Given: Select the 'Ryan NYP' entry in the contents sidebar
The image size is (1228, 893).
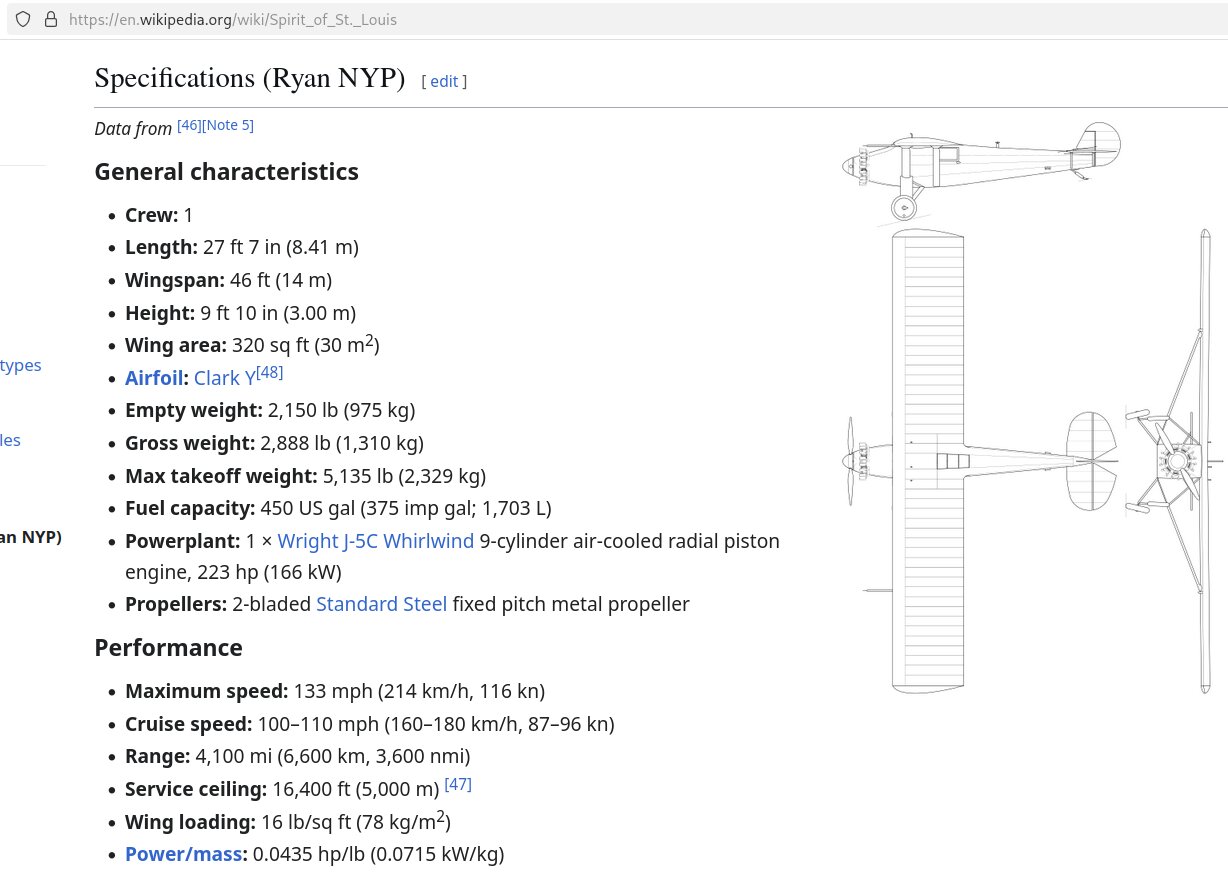Looking at the screenshot, I should coord(28,537).
